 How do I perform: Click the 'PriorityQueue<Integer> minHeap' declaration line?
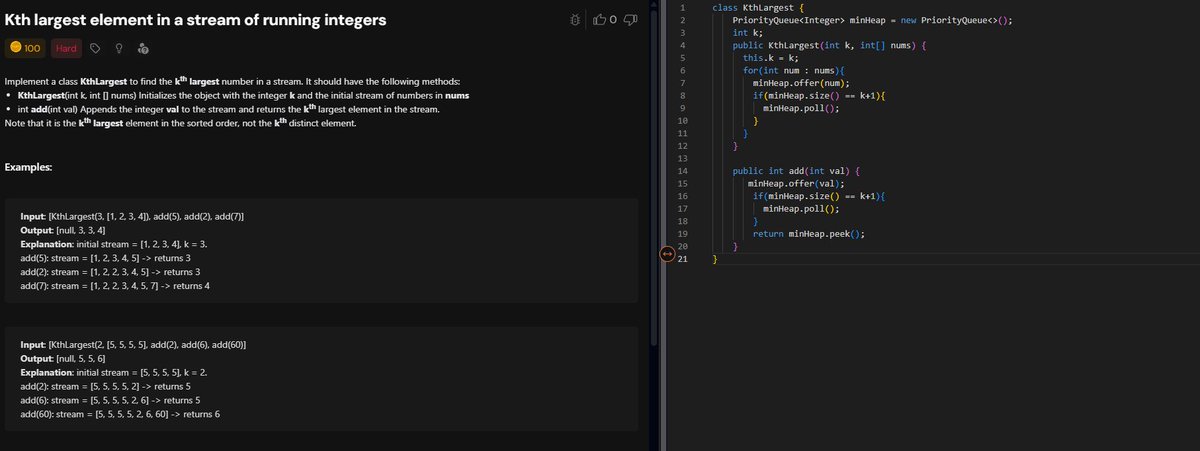point(873,20)
